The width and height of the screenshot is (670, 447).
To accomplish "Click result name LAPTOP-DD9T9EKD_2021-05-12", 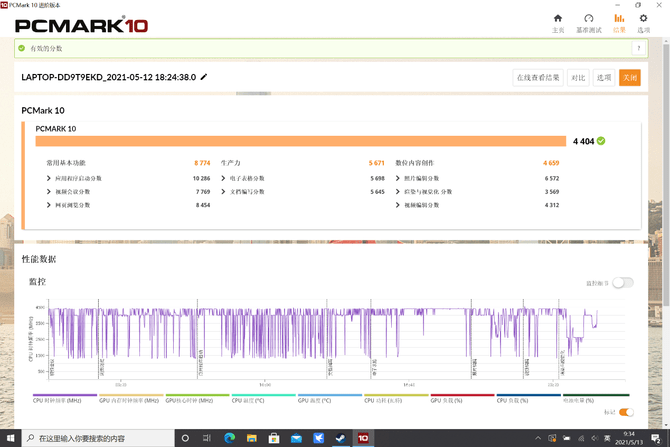I will point(109,77).
